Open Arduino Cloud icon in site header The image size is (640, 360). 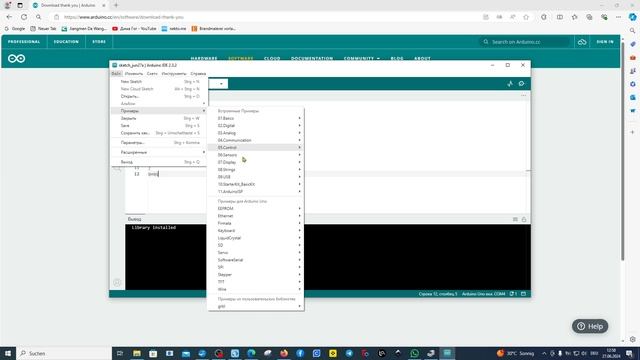(582, 42)
